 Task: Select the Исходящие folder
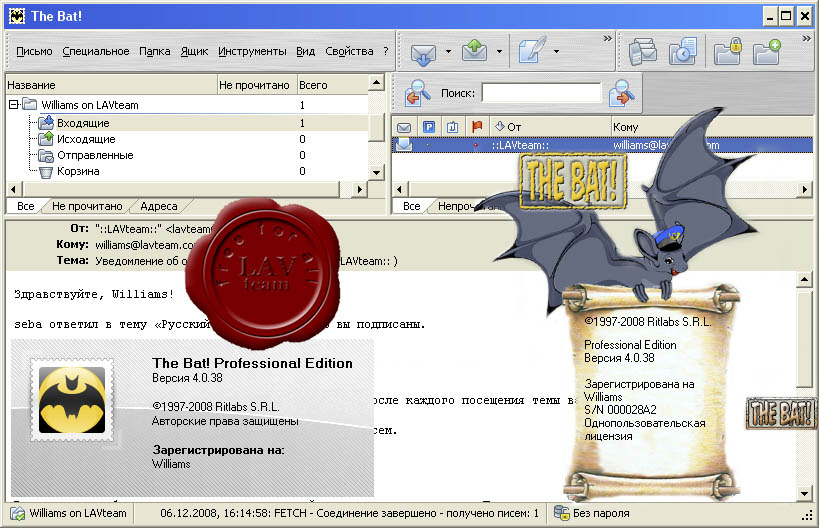point(86,139)
